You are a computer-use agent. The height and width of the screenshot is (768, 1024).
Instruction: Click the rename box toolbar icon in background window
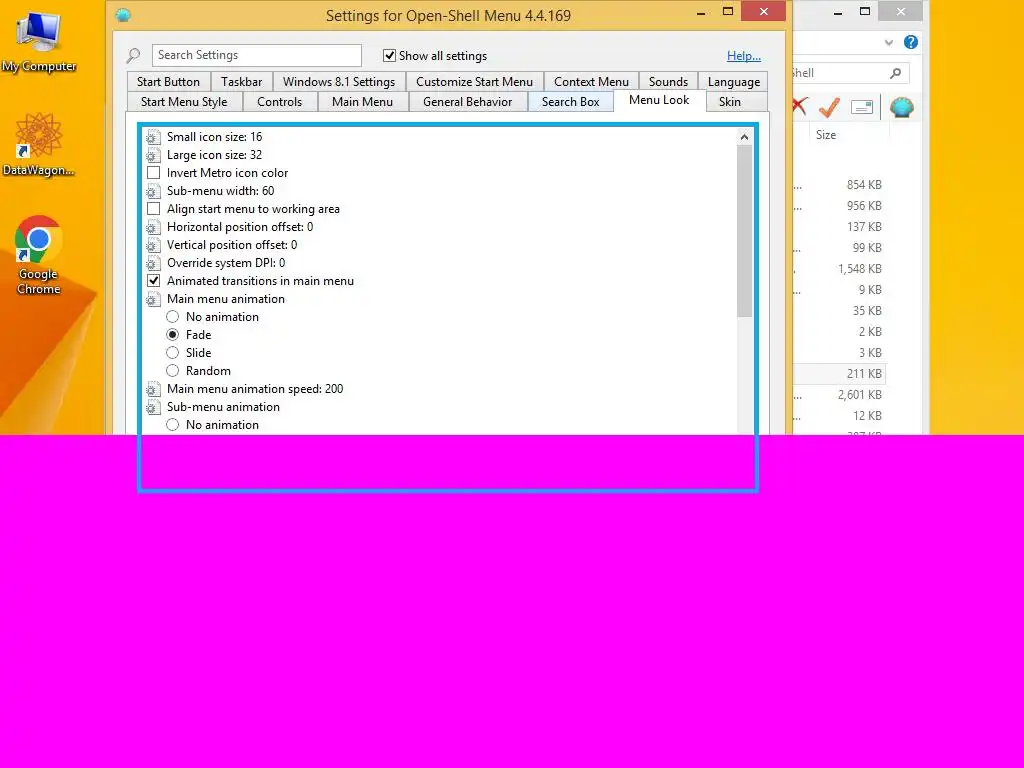[862, 107]
